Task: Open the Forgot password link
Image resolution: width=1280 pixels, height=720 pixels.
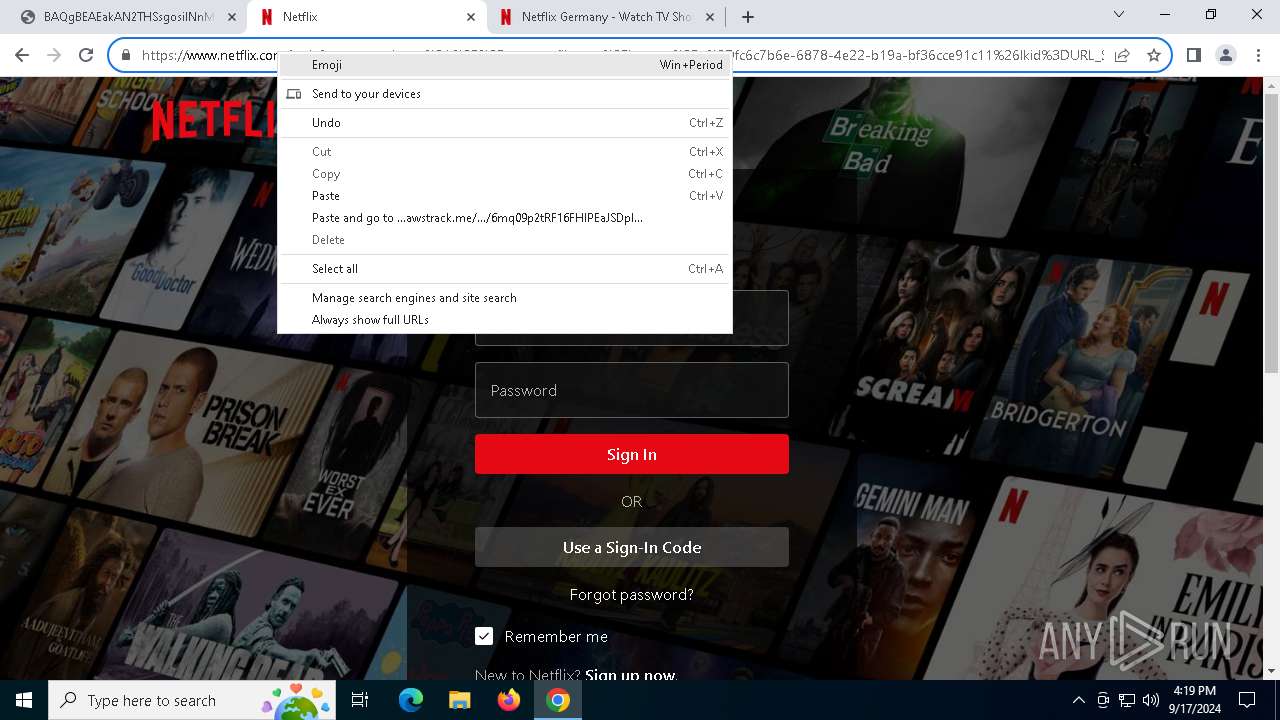Action: [x=632, y=594]
